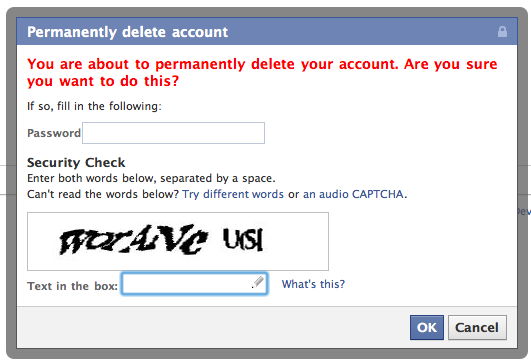The height and width of the screenshot is (362, 531).
Task: Focus the "Text in the box" input field
Action: tap(195, 283)
